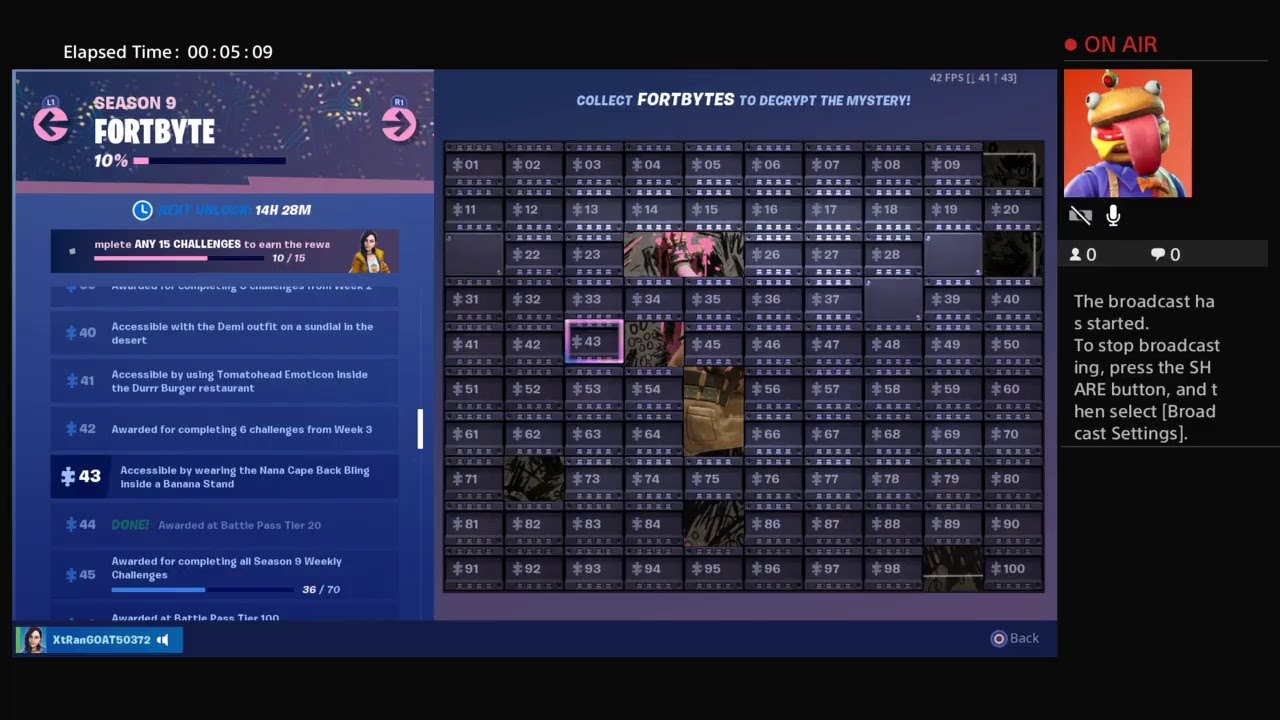Select Fortbyte tile #66

pyautogui.click(x=774, y=434)
